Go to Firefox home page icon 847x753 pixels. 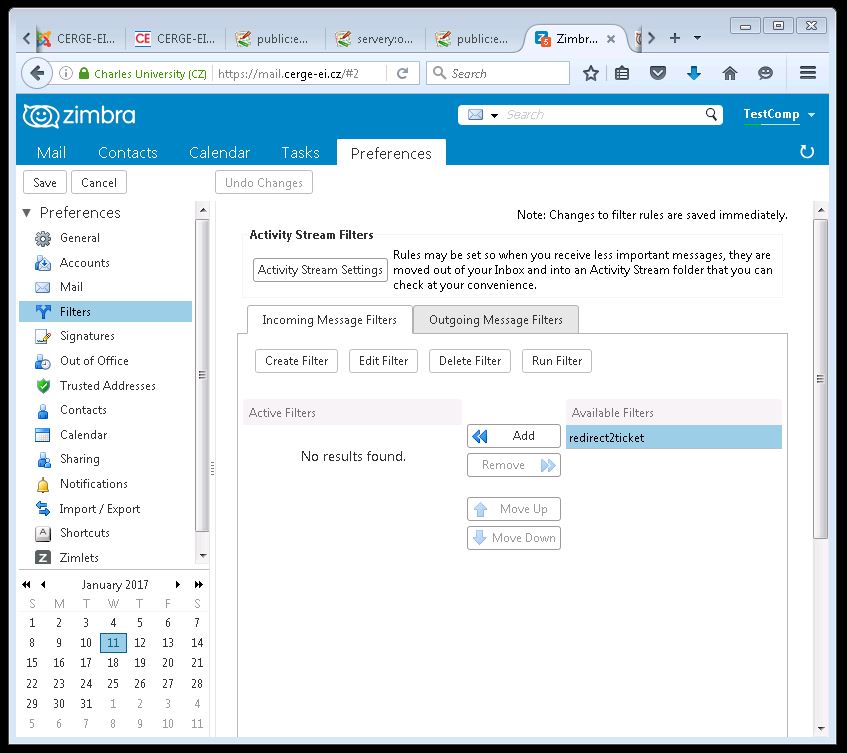coord(730,73)
